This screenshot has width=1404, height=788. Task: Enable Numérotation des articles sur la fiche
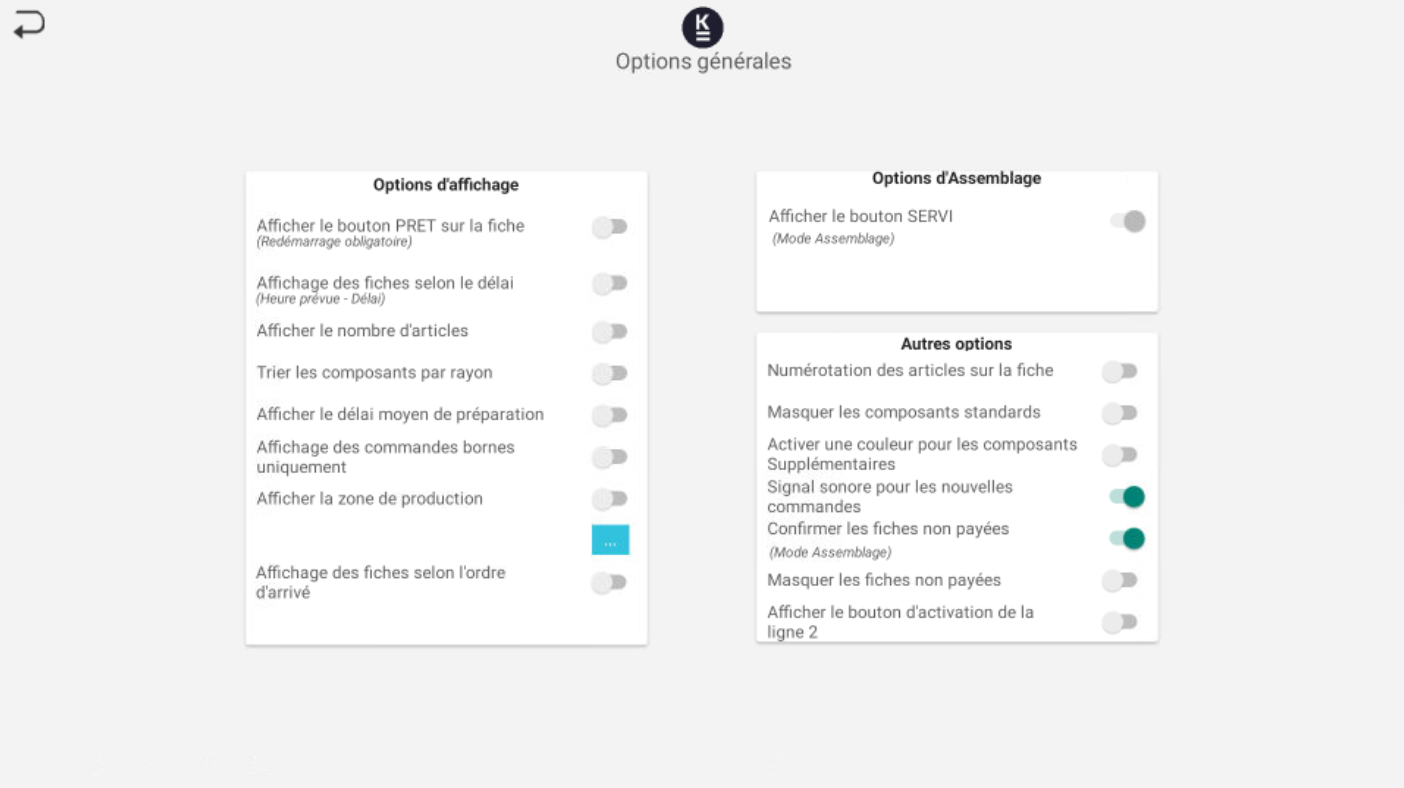click(1119, 371)
